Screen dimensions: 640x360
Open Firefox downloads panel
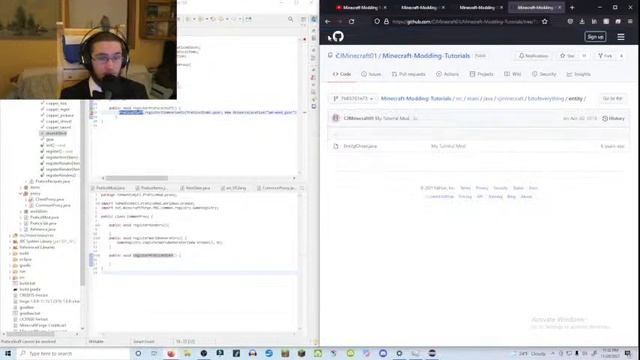[x=582, y=21]
